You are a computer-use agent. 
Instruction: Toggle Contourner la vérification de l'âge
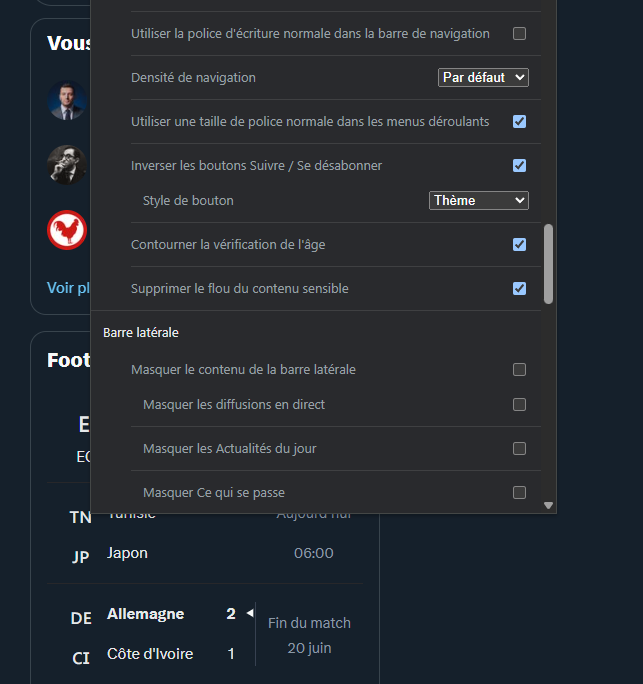pyautogui.click(x=519, y=244)
